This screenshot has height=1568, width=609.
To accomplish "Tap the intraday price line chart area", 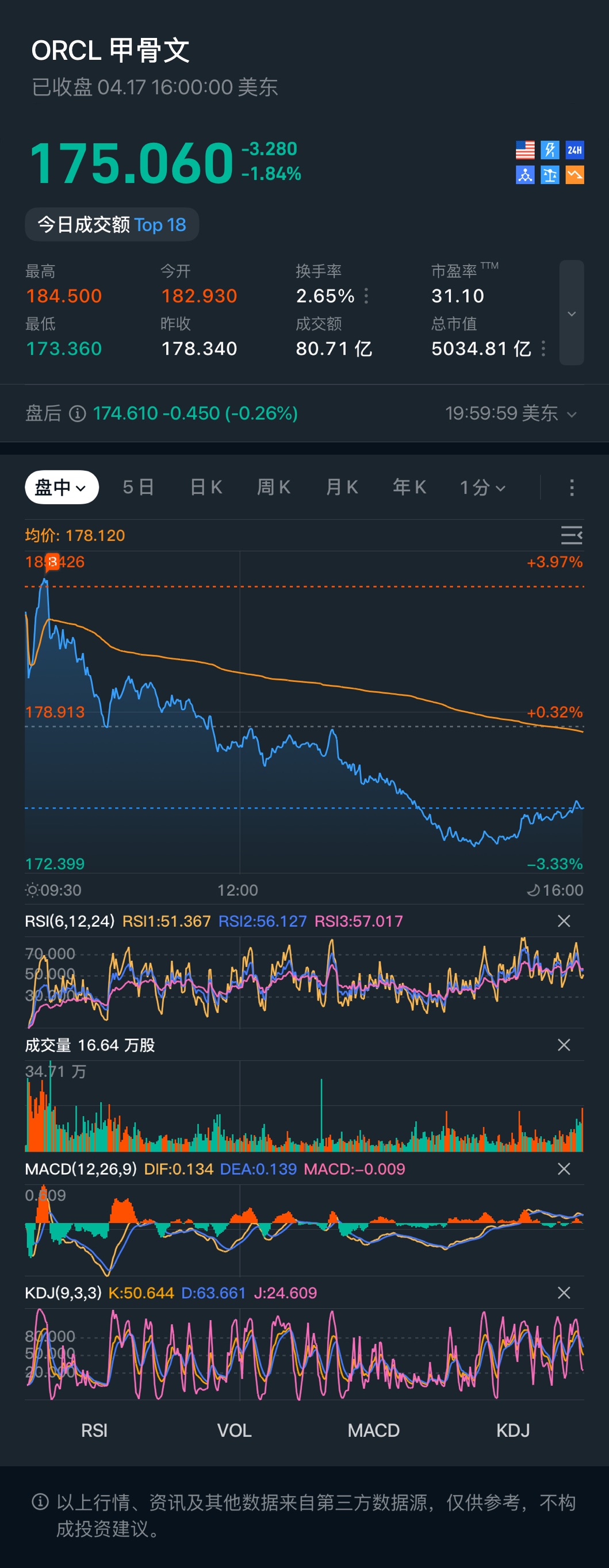I will pos(305,712).
